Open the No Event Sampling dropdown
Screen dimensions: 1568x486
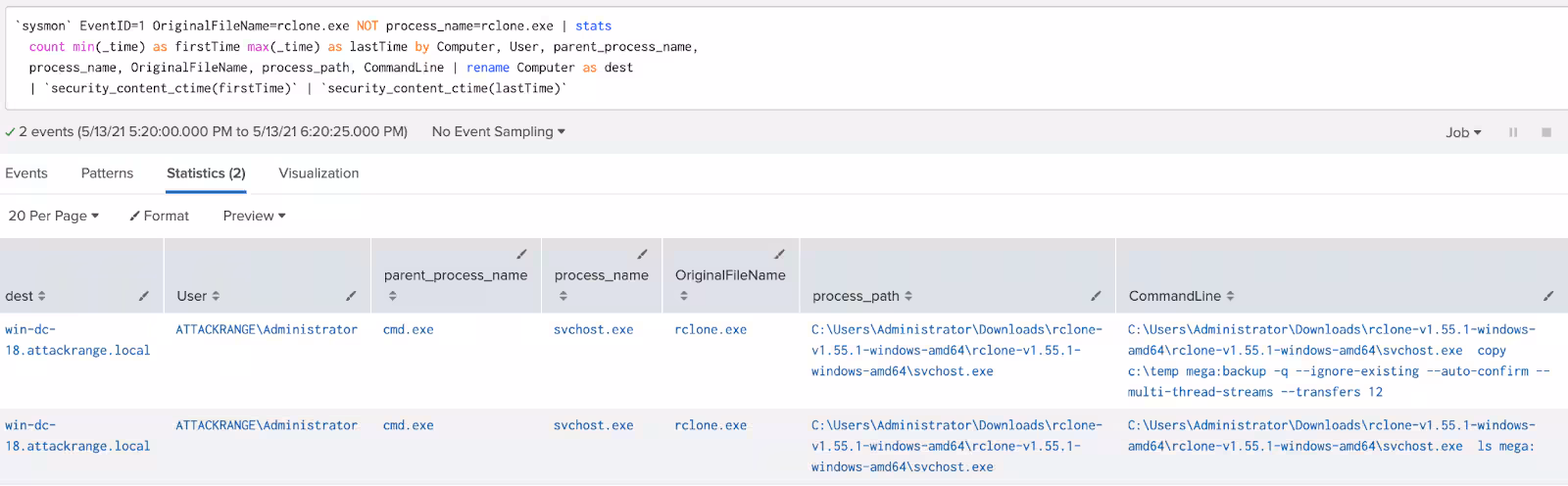pyautogui.click(x=498, y=131)
